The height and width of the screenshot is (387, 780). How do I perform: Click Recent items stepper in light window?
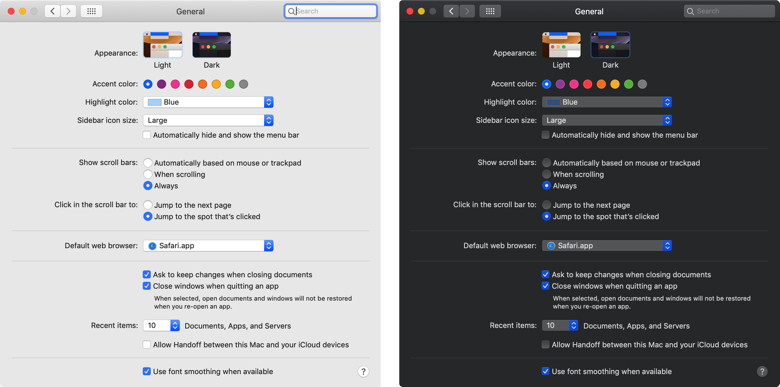[x=175, y=326]
